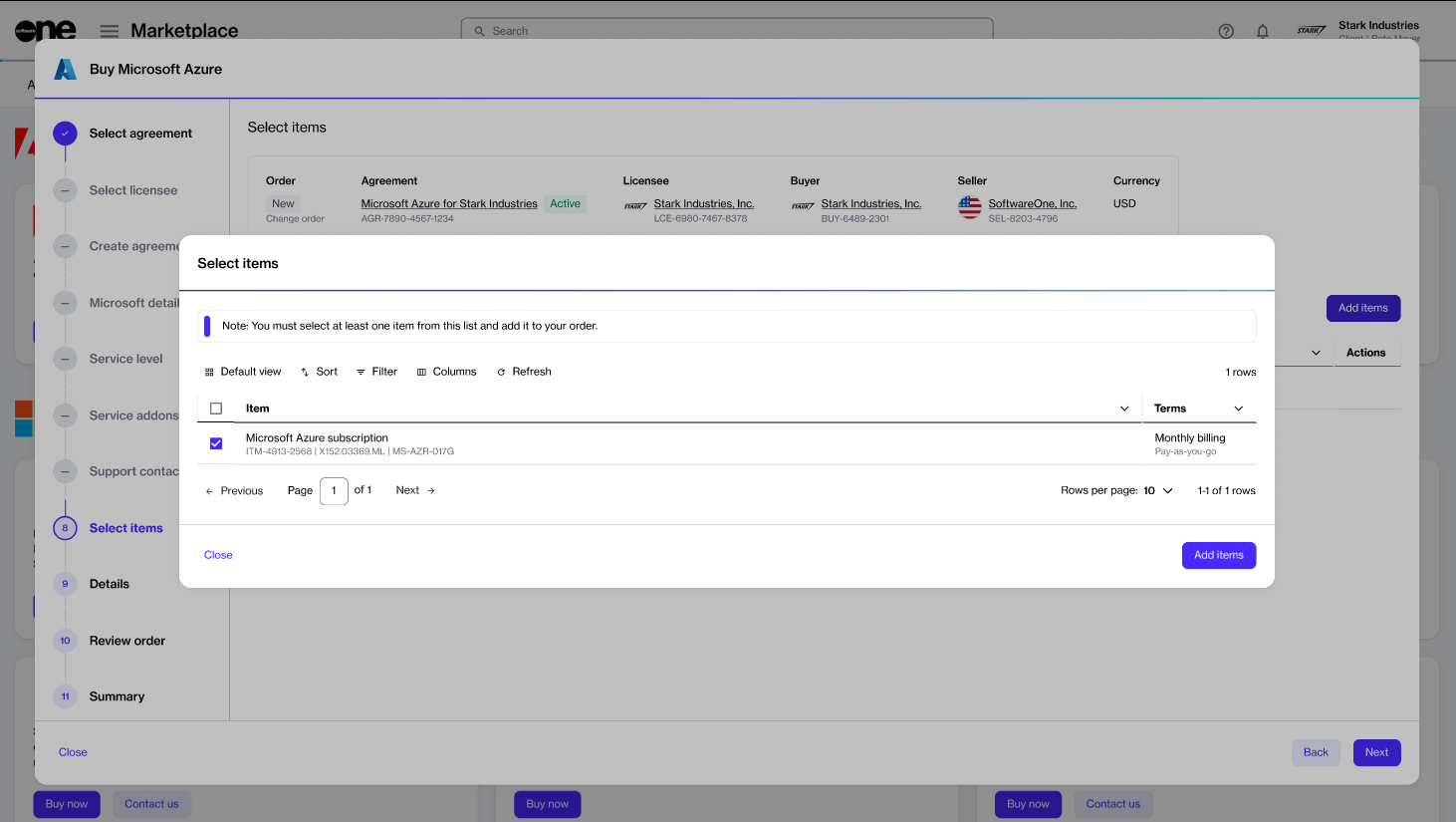Click the Refresh circular arrow icon
Viewport: 1456px width, 822px height.
coord(501,372)
